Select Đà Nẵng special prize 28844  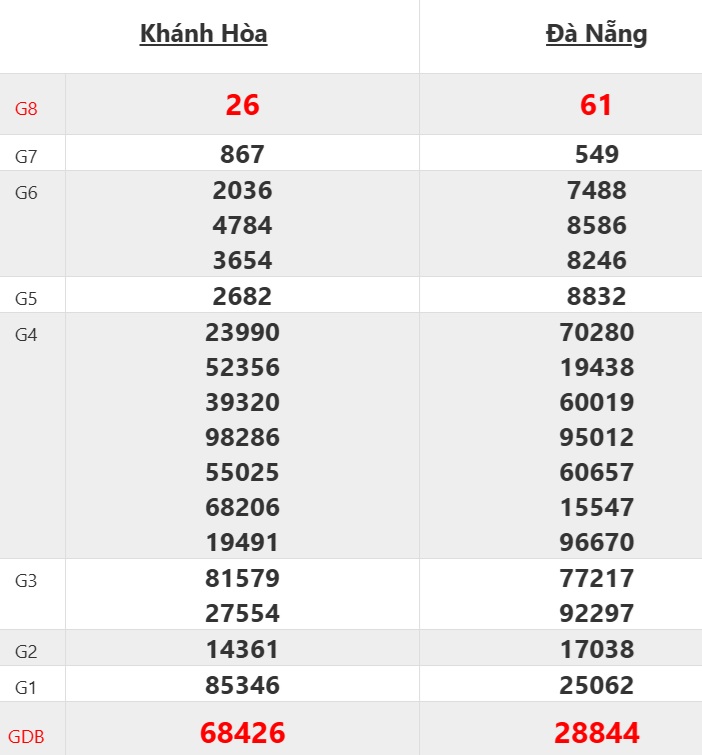596,733
